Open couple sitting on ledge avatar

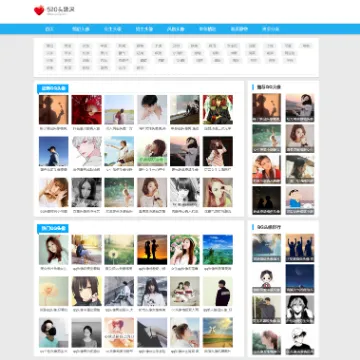coord(185,110)
